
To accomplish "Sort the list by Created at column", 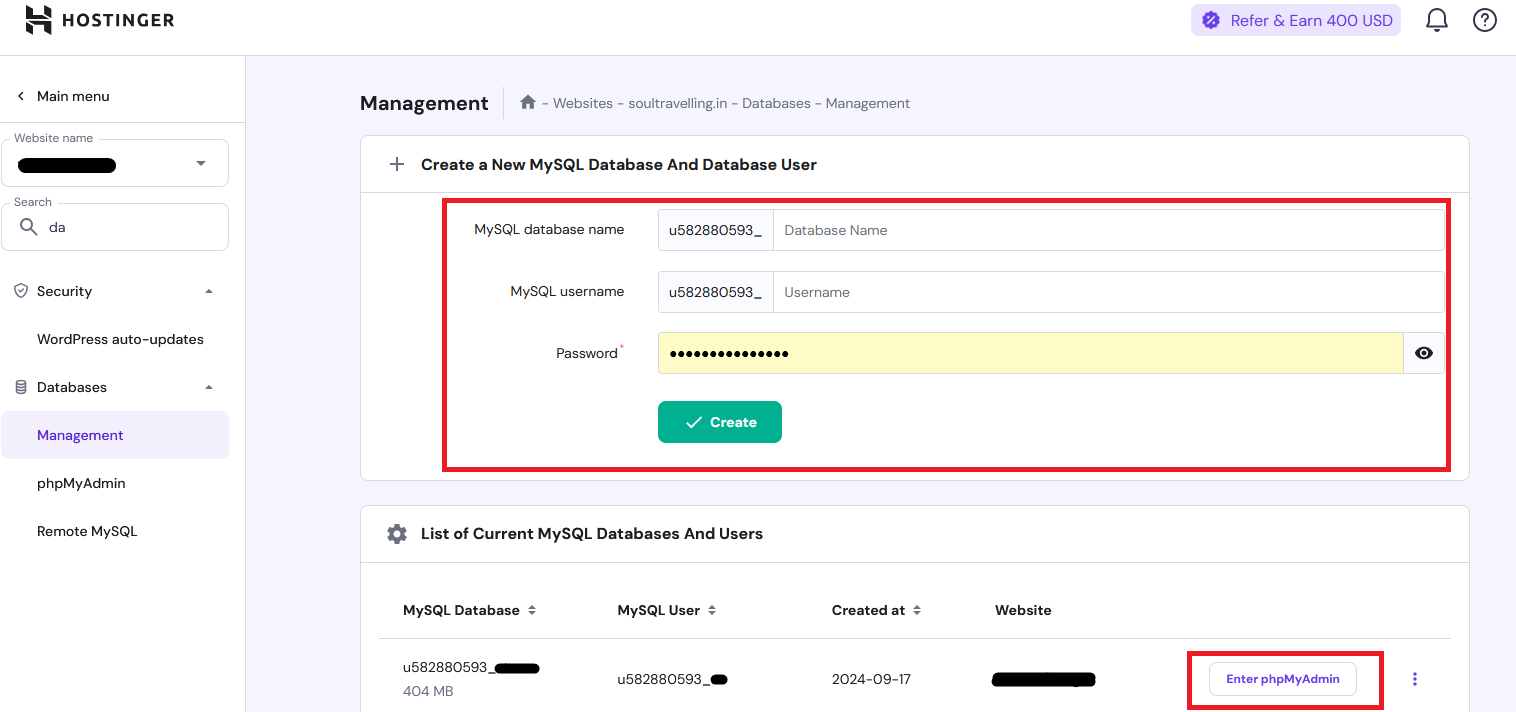I will point(917,610).
